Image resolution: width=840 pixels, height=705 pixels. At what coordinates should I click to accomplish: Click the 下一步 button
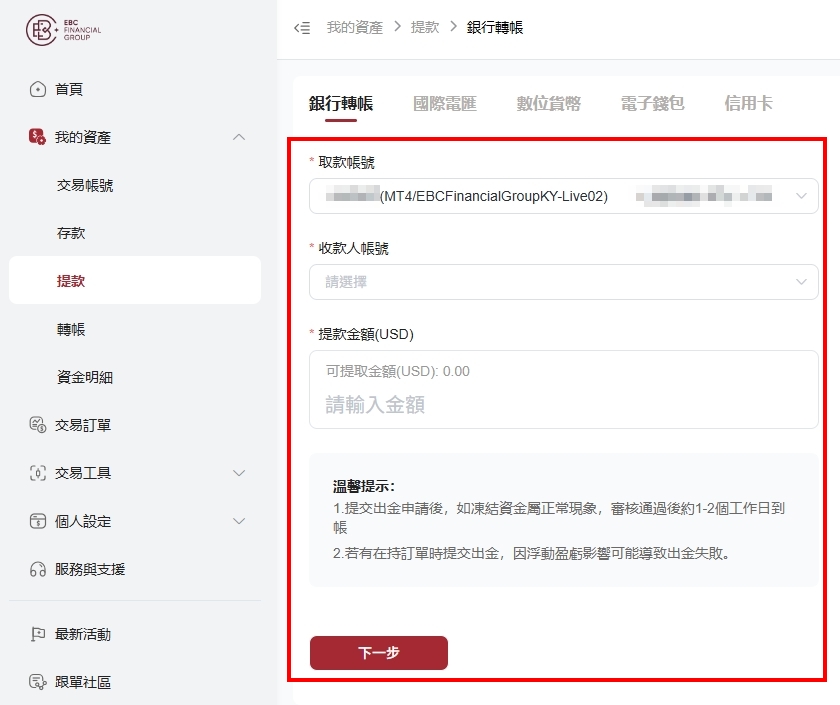pyautogui.click(x=379, y=652)
